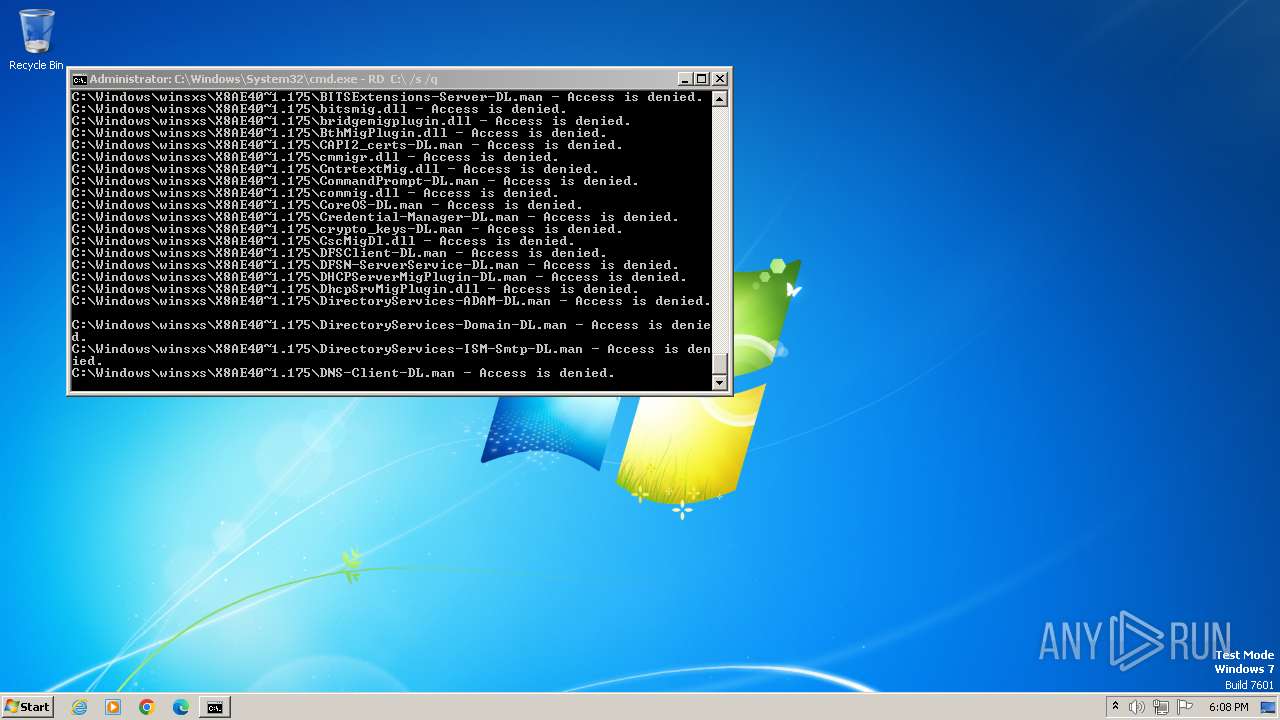Click the DirectoryServices-ISM-Smtp-DL.man output line
Screen dimensions: 1280x720
point(391,355)
